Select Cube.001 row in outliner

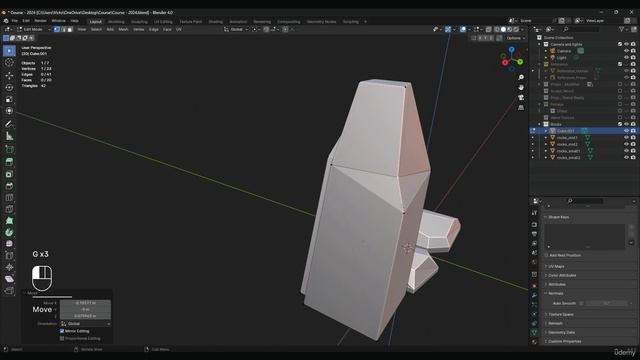584,131
